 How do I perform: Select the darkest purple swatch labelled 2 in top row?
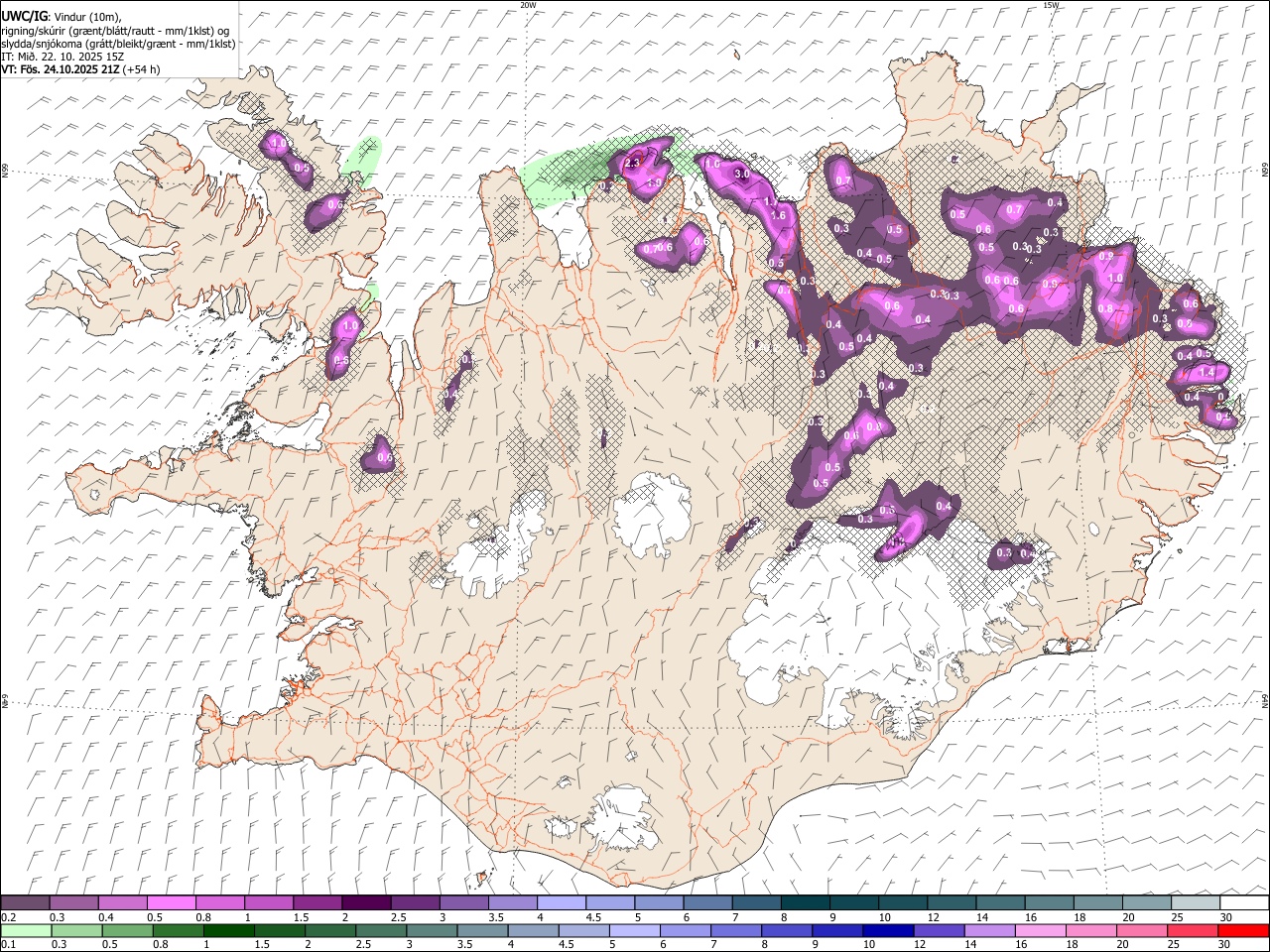pos(365,903)
